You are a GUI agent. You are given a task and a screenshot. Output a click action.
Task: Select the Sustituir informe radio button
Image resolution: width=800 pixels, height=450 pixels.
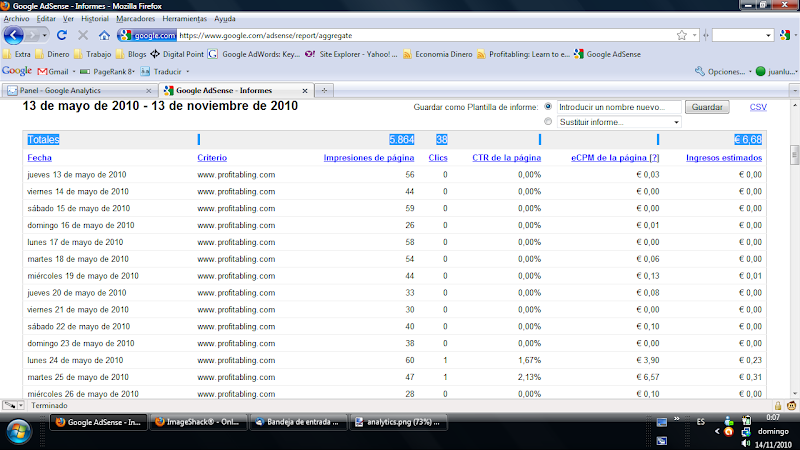pyautogui.click(x=548, y=121)
